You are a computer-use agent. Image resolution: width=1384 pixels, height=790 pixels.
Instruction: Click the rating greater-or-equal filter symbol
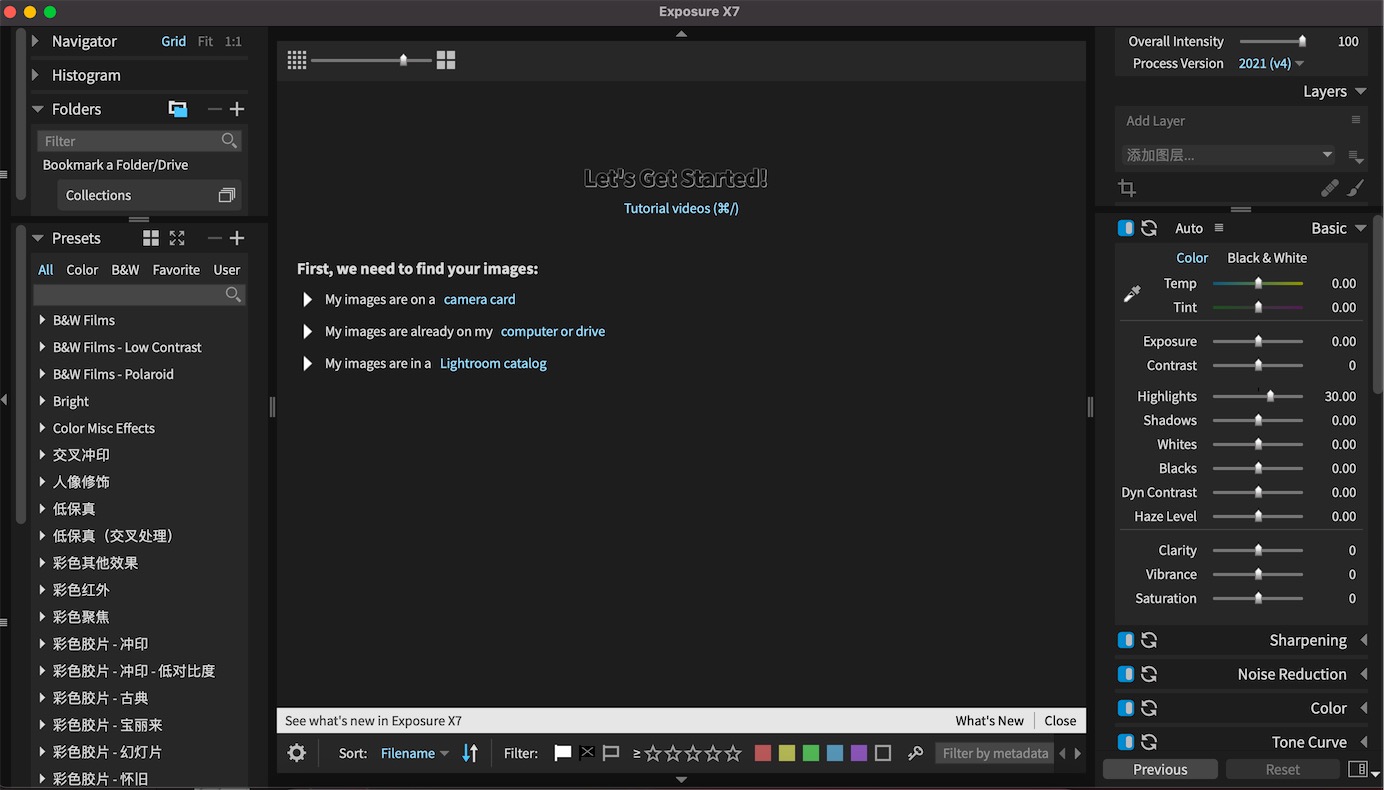pos(637,753)
